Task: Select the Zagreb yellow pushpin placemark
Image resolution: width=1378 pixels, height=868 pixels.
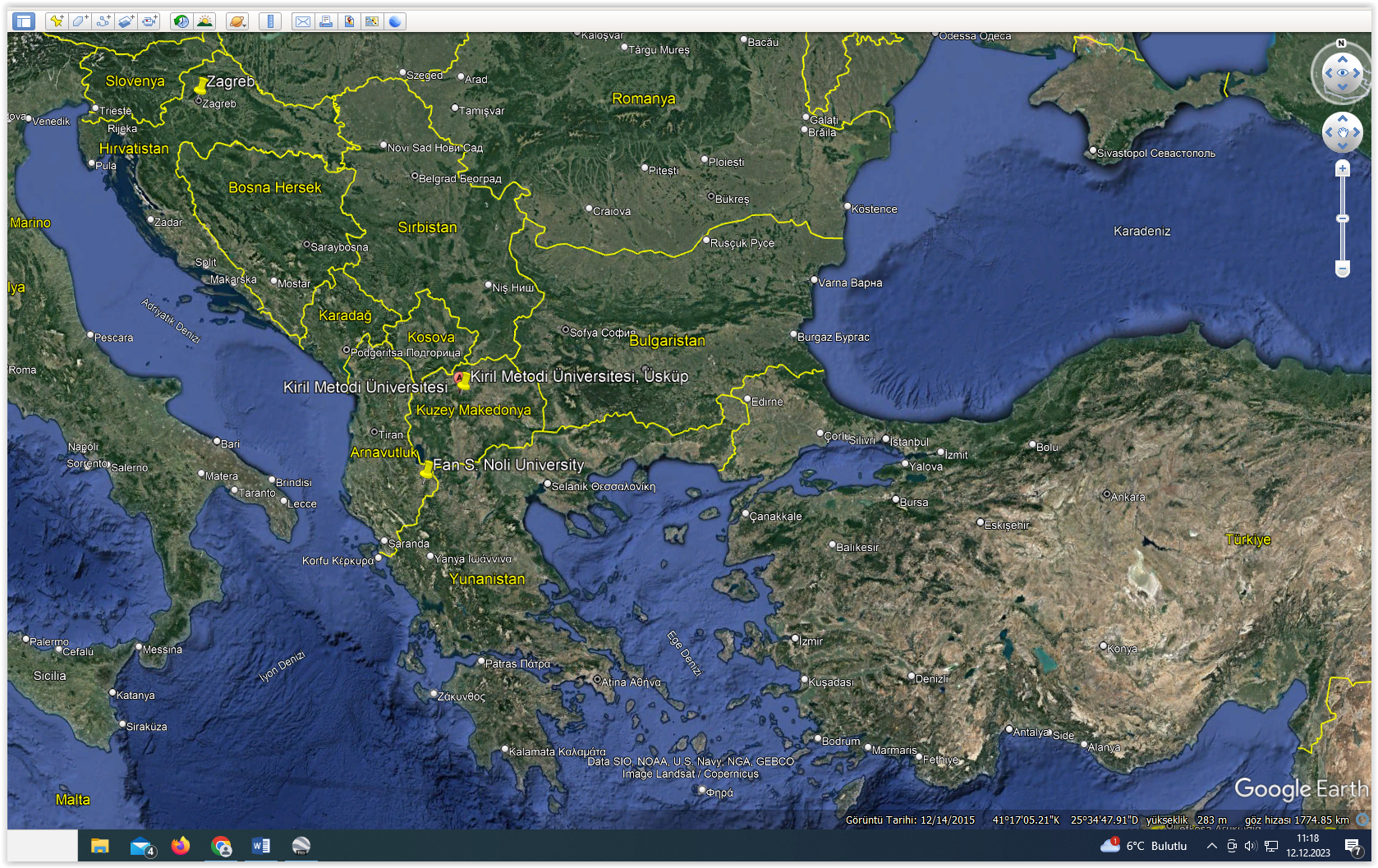Action: click(x=200, y=85)
